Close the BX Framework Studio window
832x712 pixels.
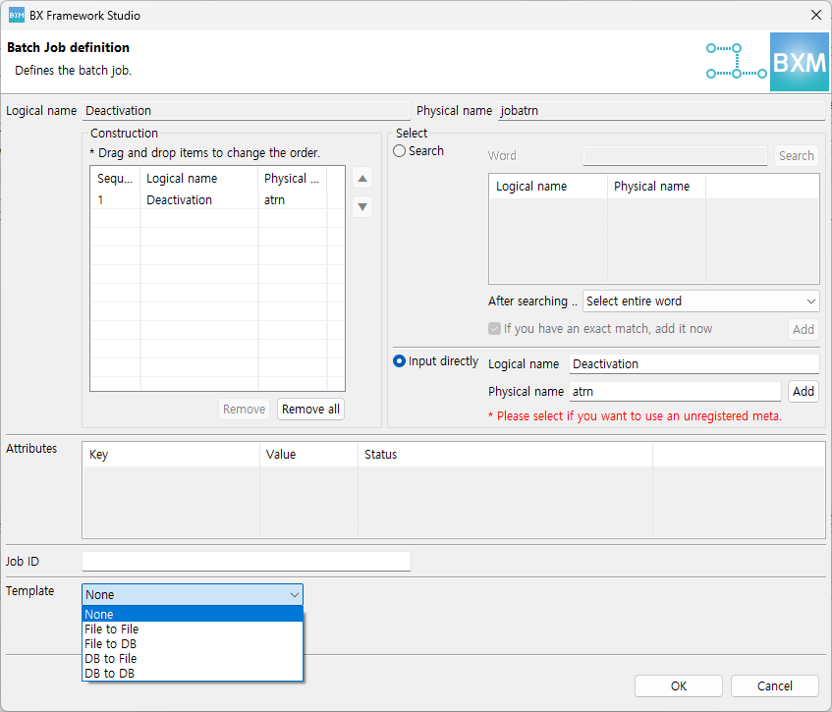tap(815, 15)
